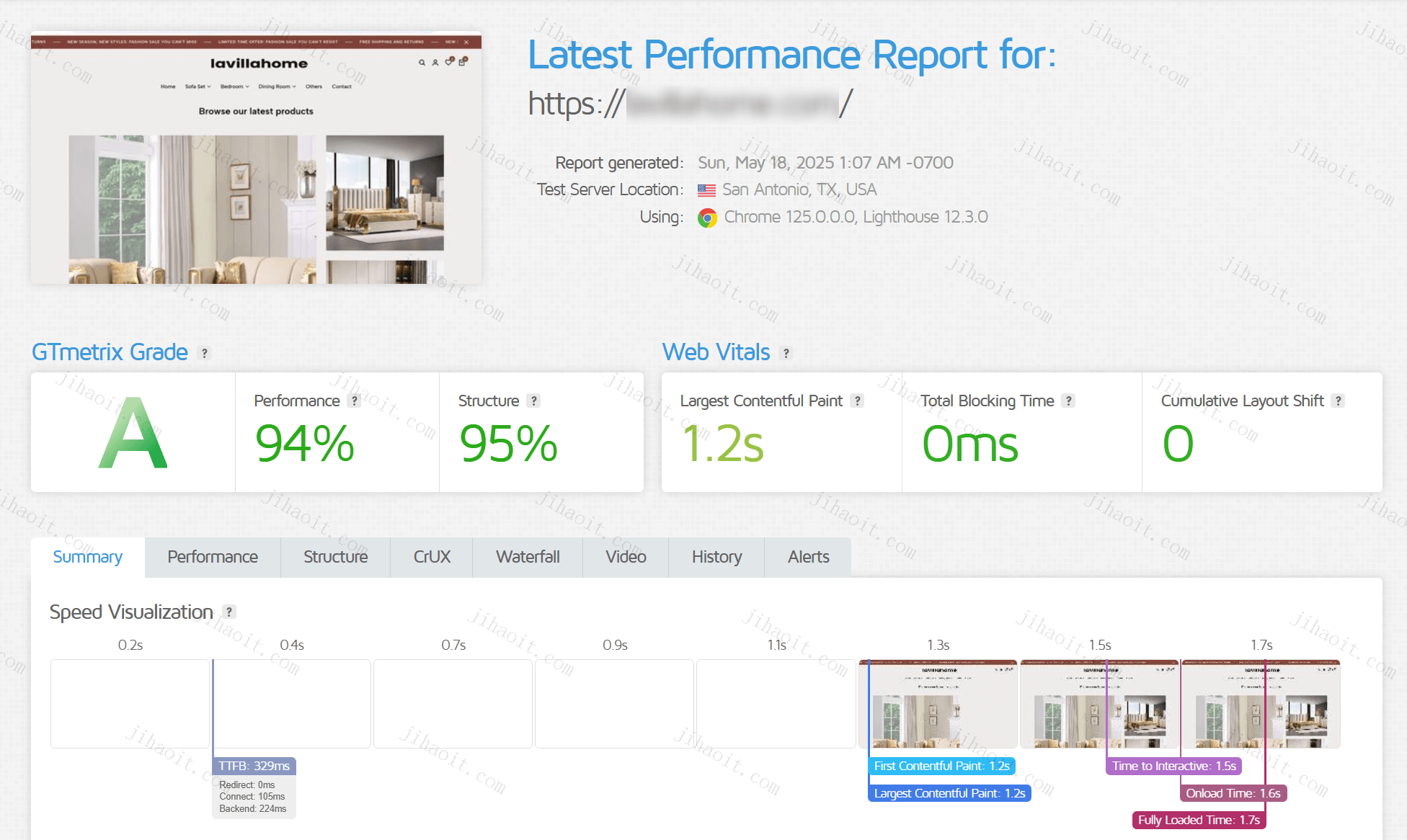Click the Backend: 224ms detail

(253, 809)
